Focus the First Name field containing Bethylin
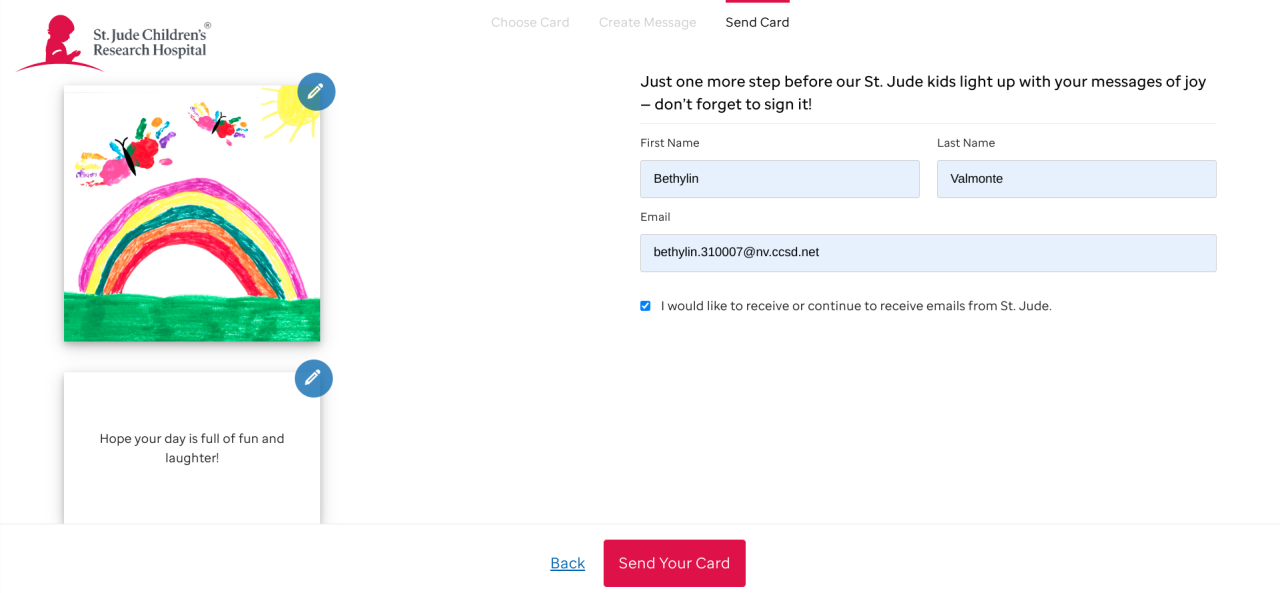 tap(779, 179)
